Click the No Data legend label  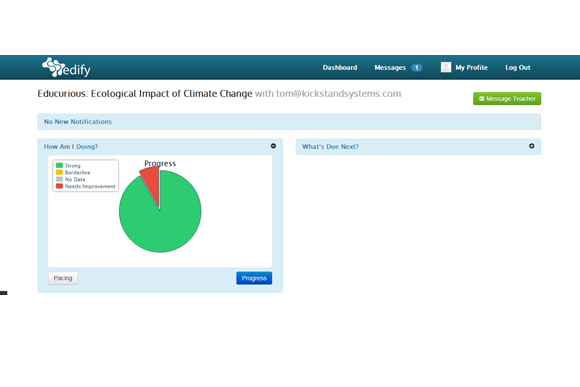tap(75, 179)
